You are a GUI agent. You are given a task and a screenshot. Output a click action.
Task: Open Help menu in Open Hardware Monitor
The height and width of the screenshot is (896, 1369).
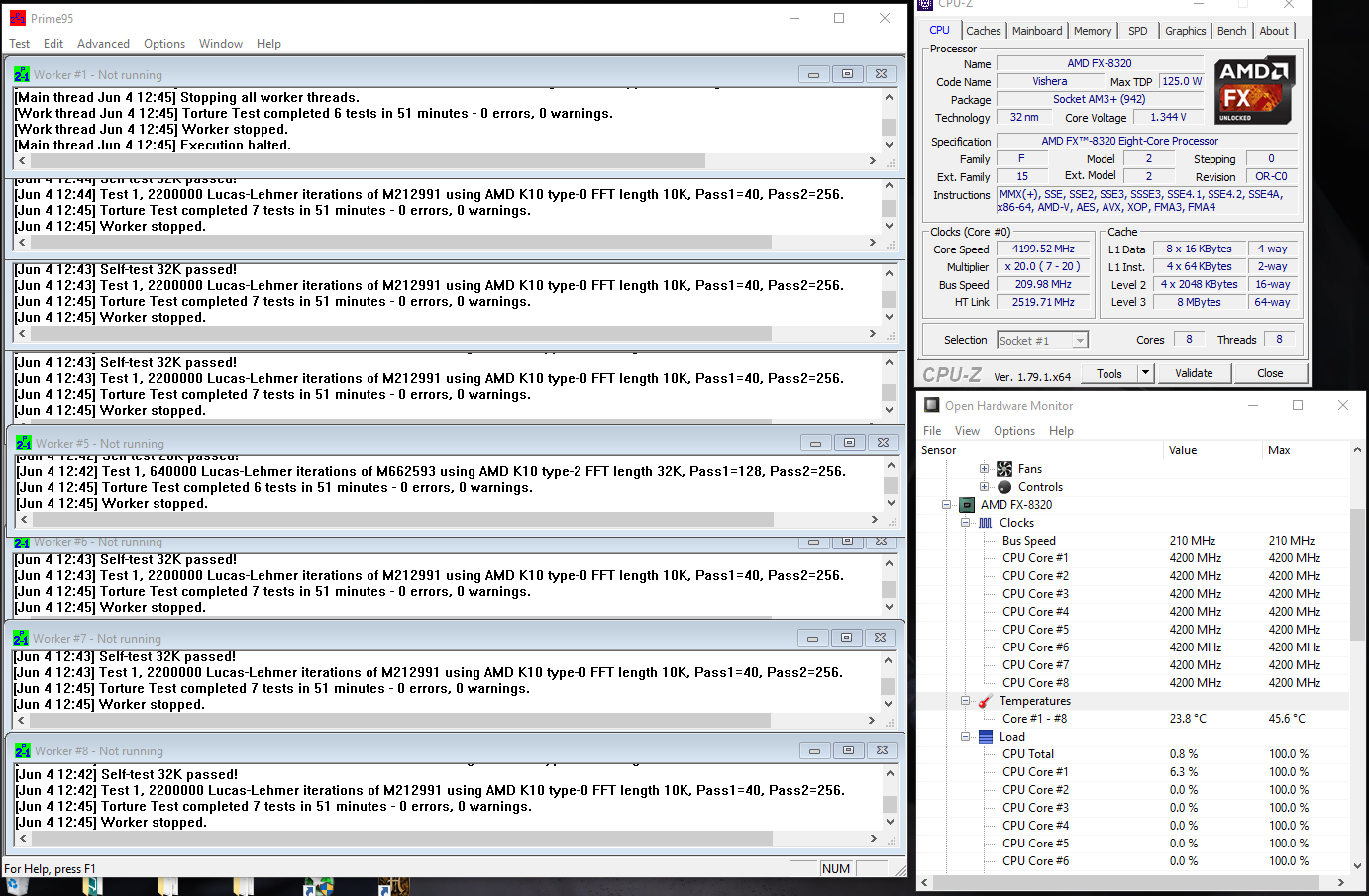coord(1061,431)
